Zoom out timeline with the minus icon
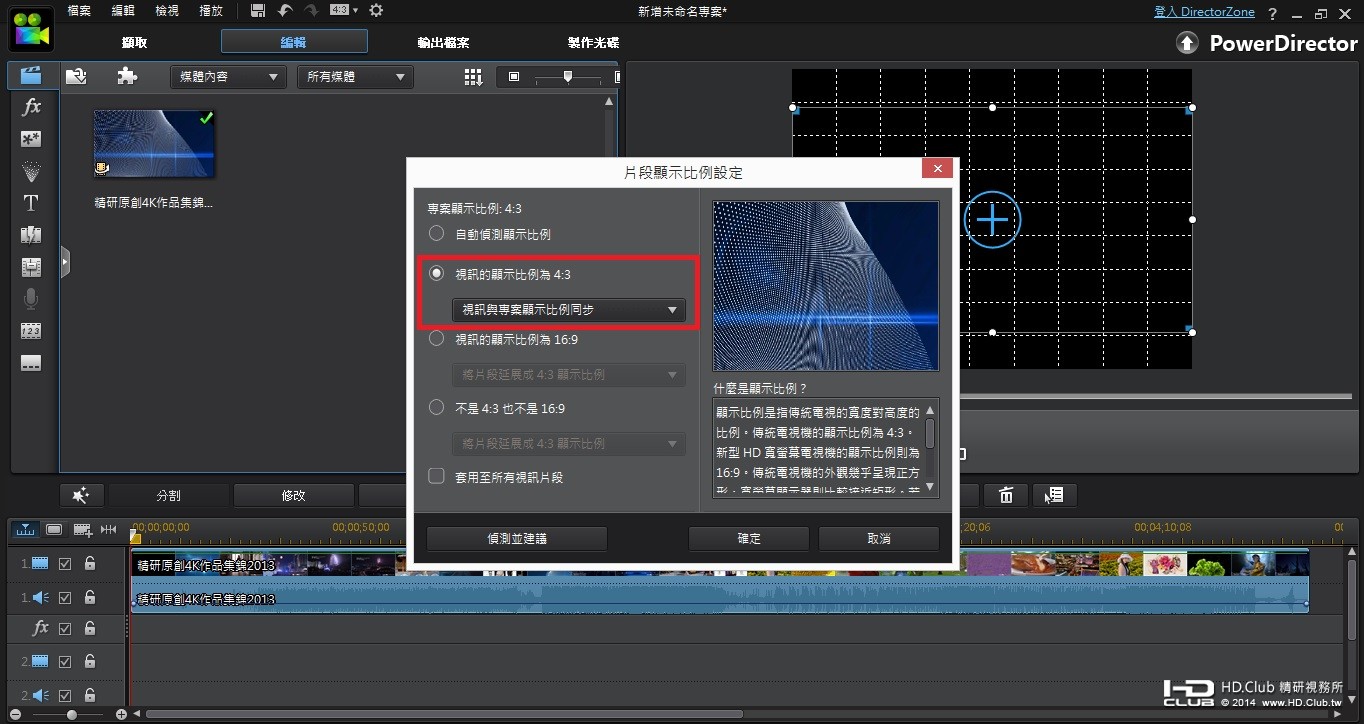The width and height of the screenshot is (1364, 724). 13,715
